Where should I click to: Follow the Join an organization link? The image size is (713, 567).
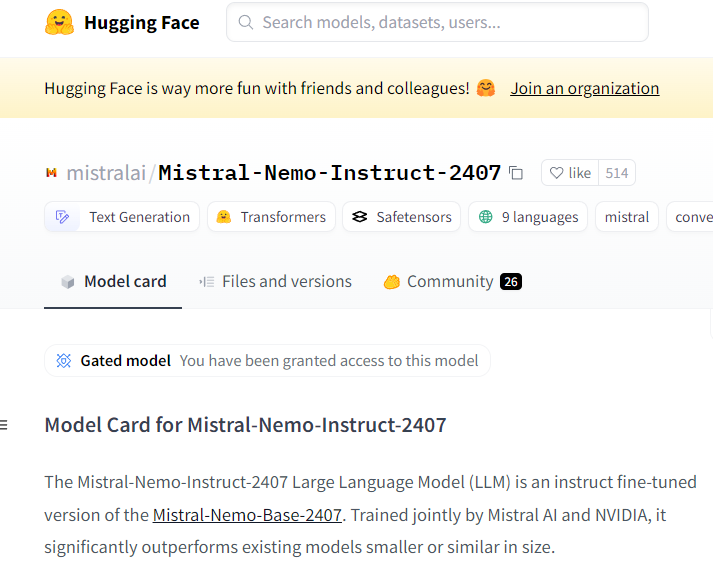(584, 88)
